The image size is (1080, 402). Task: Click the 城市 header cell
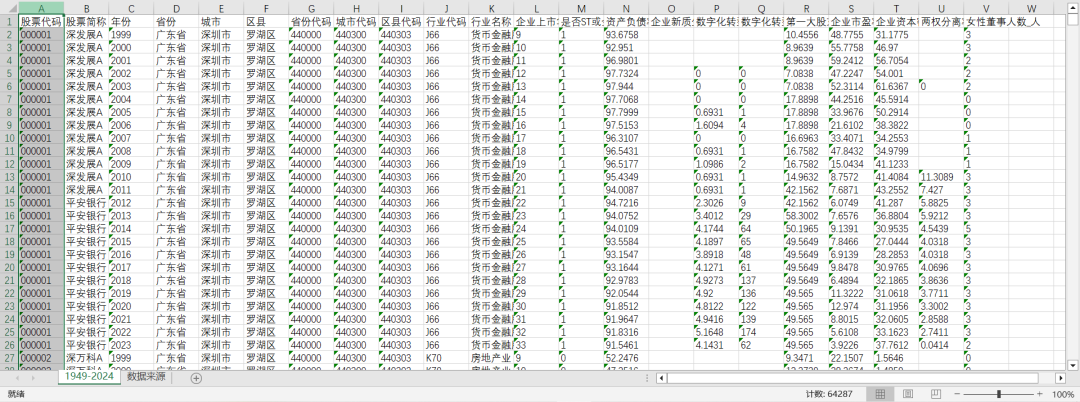point(220,22)
